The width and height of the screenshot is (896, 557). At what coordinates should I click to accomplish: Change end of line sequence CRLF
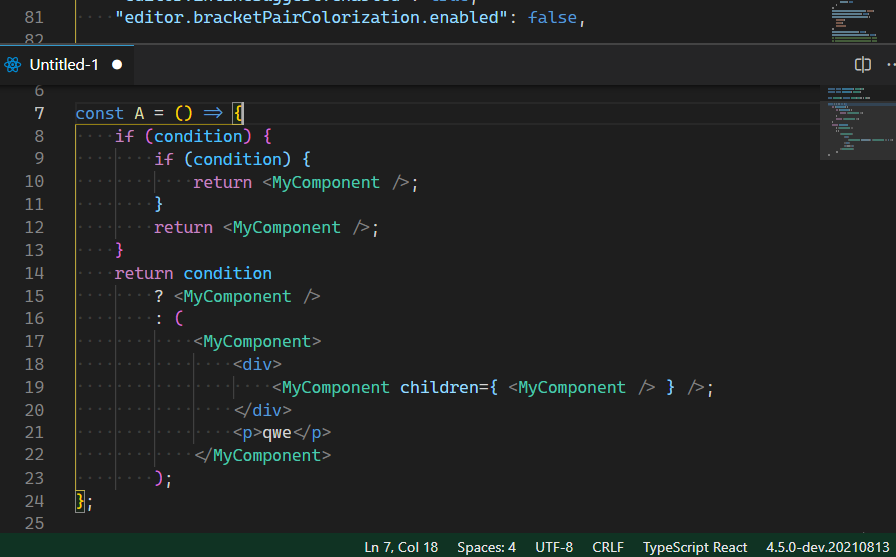tap(607, 547)
